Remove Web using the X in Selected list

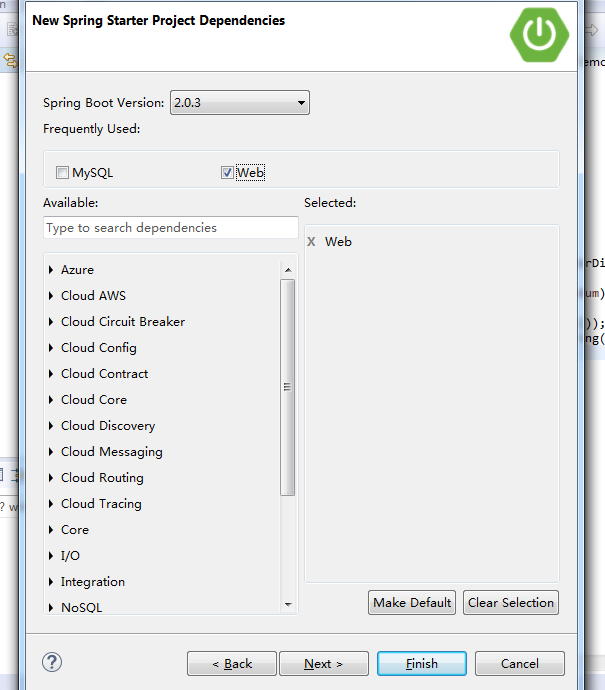(311, 242)
